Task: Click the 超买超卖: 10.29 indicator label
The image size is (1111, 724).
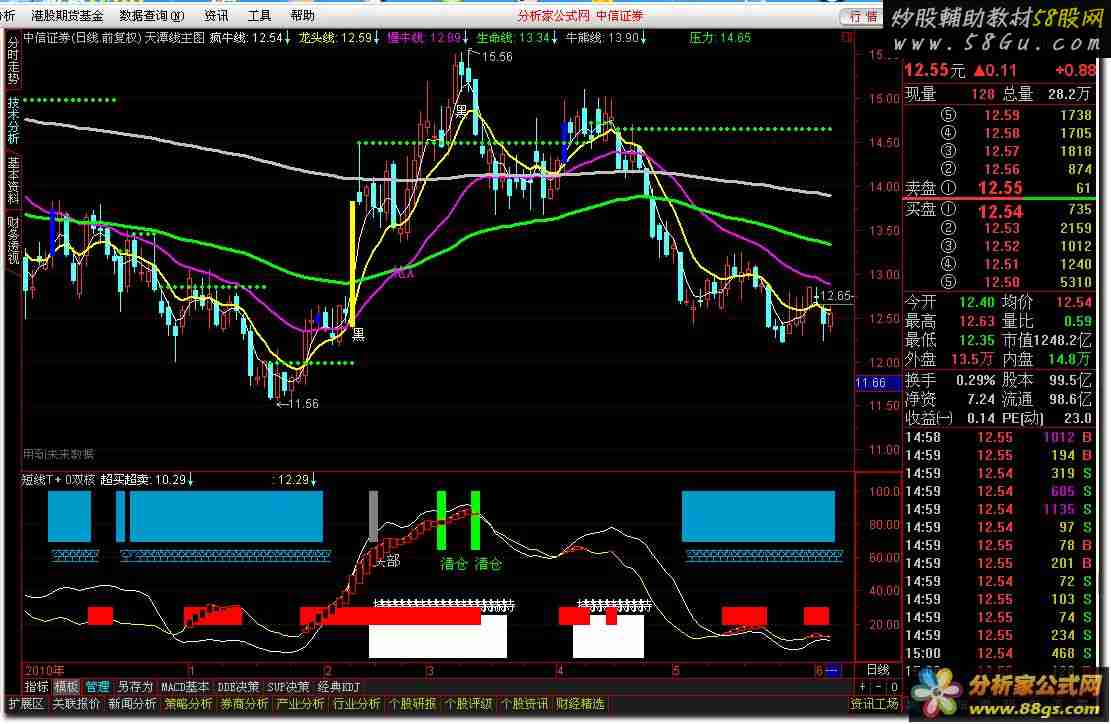Action: [x=147, y=480]
